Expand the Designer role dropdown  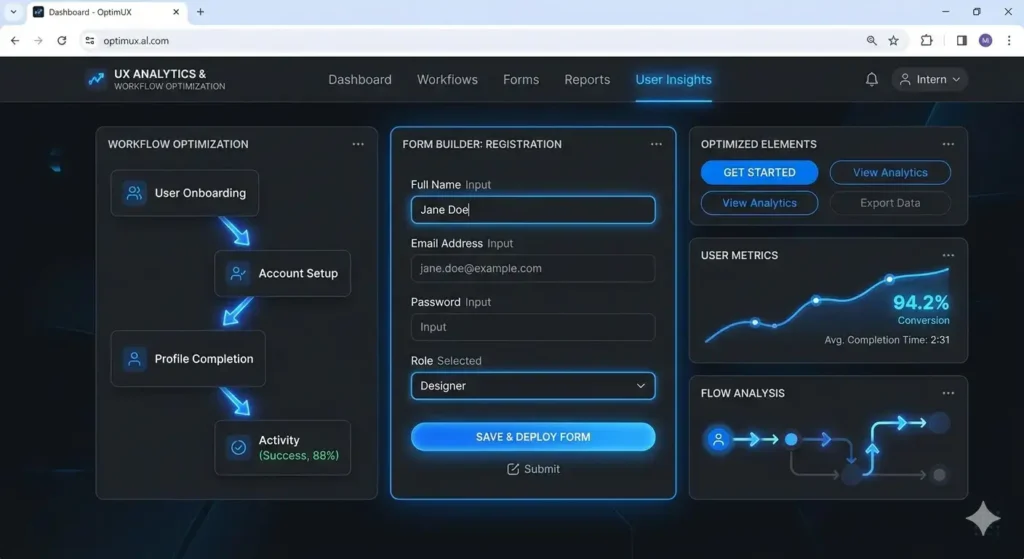(533, 386)
